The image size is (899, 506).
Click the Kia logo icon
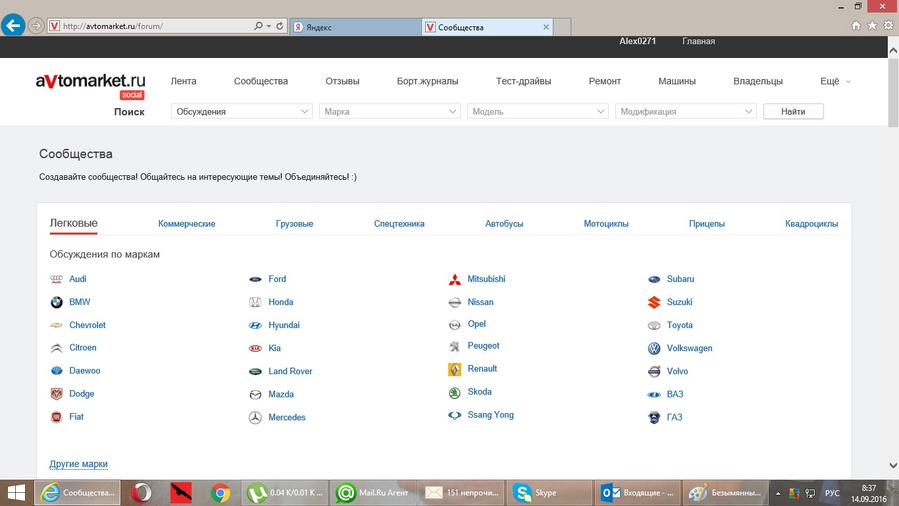click(x=255, y=348)
